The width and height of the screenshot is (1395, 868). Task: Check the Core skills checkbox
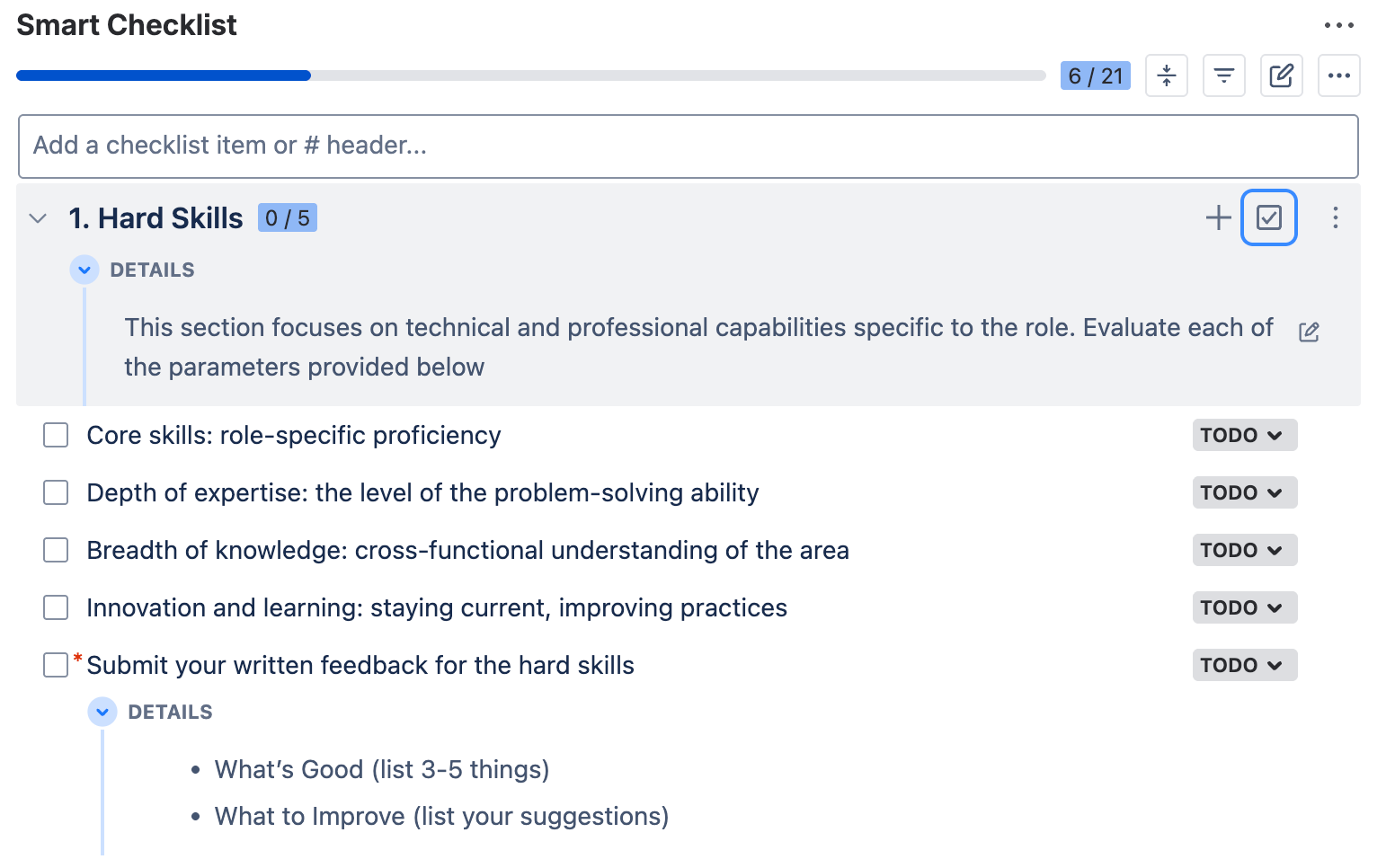click(55, 435)
